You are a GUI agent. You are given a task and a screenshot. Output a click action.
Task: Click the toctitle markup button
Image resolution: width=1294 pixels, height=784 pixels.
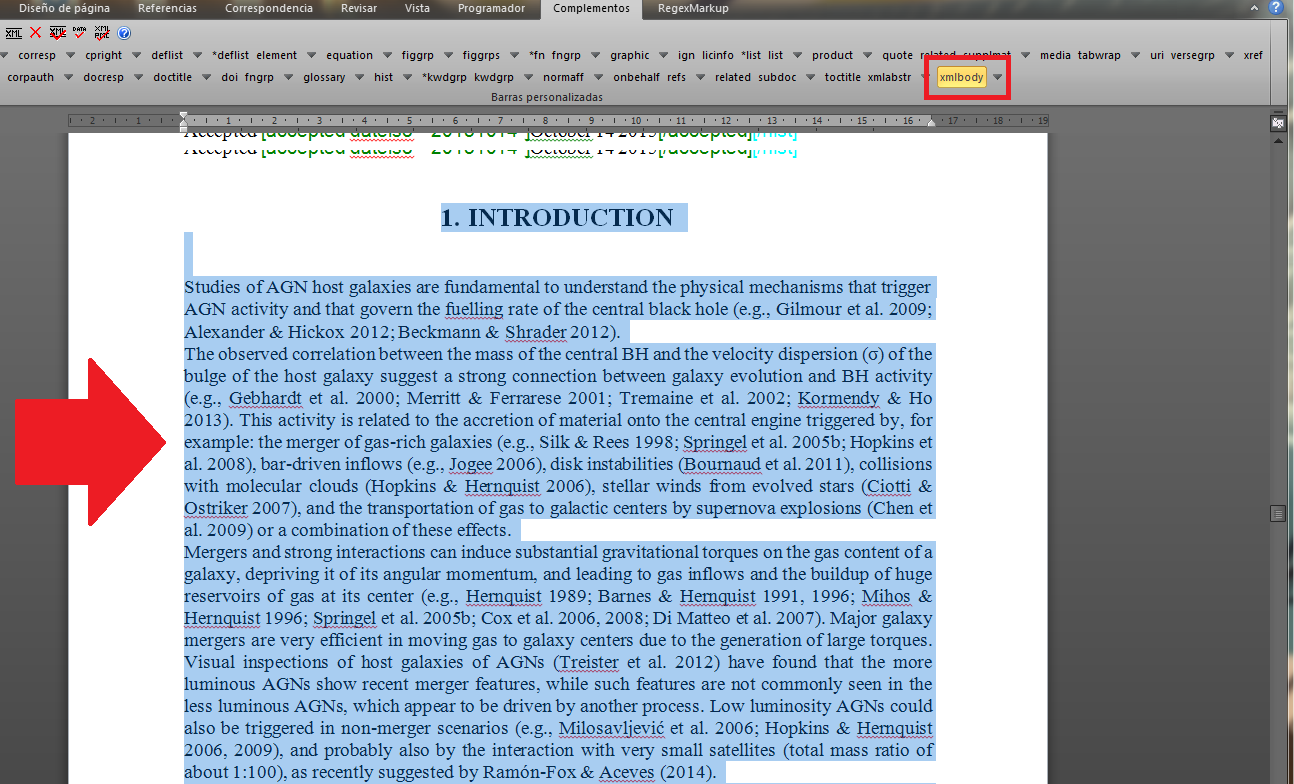(842, 77)
